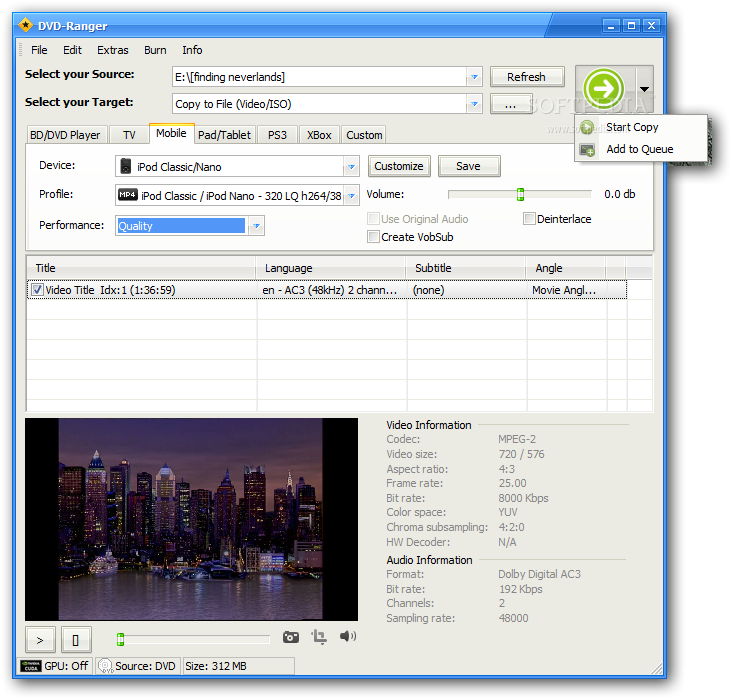The width and height of the screenshot is (732, 699).
Task: Click the DVD disc icon in the status bar
Action: 106,666
